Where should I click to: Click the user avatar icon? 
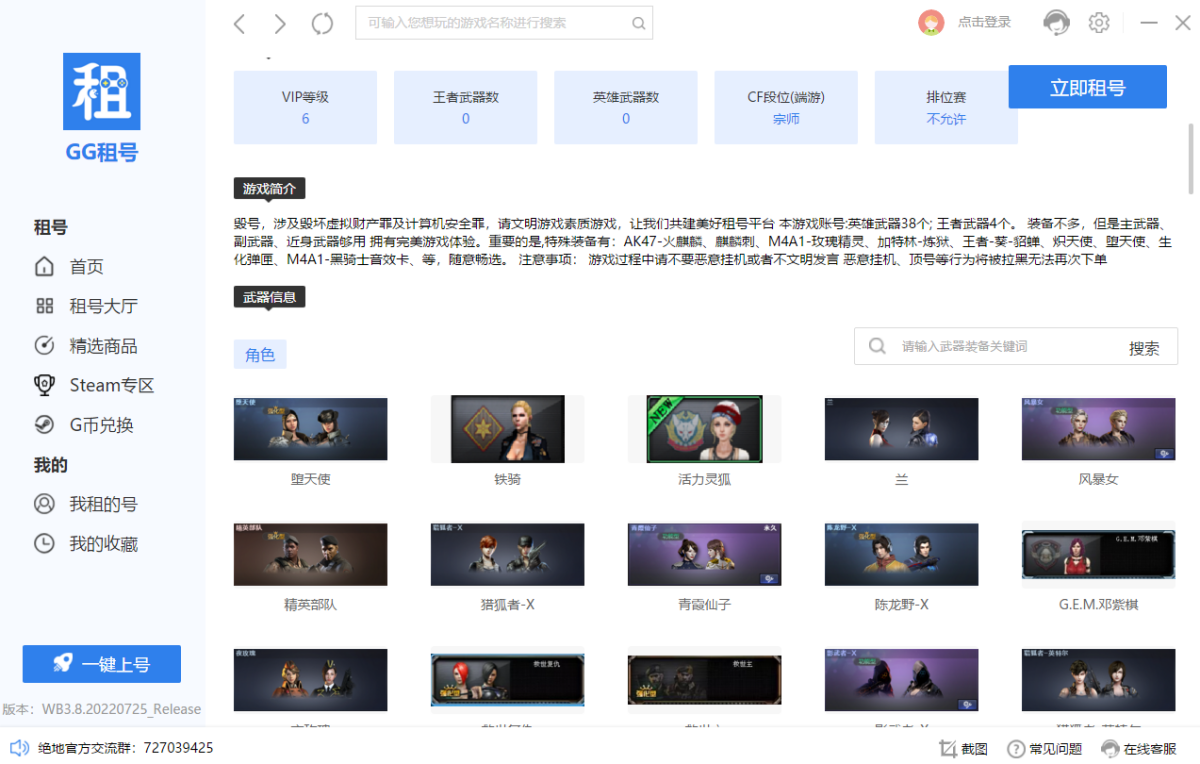pos(931,22)
